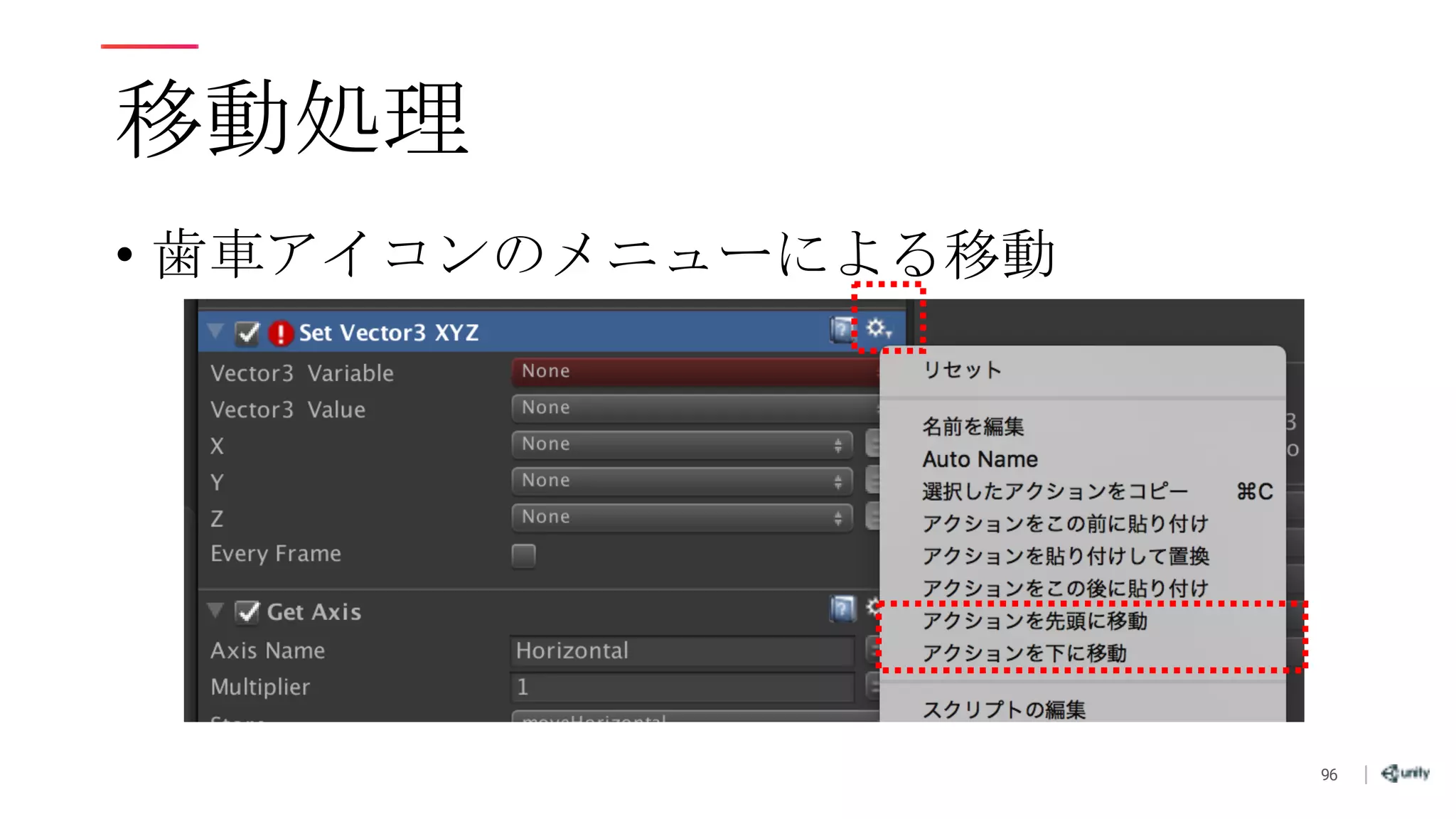Click gear icon on Get Axis action

tap(873, 607)
